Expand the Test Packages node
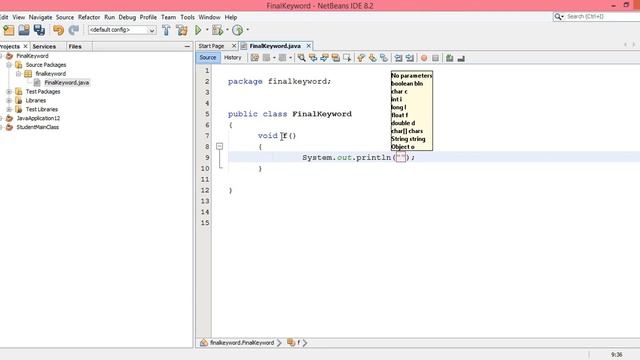Screen dimensions: 640x360 [9, 92]
